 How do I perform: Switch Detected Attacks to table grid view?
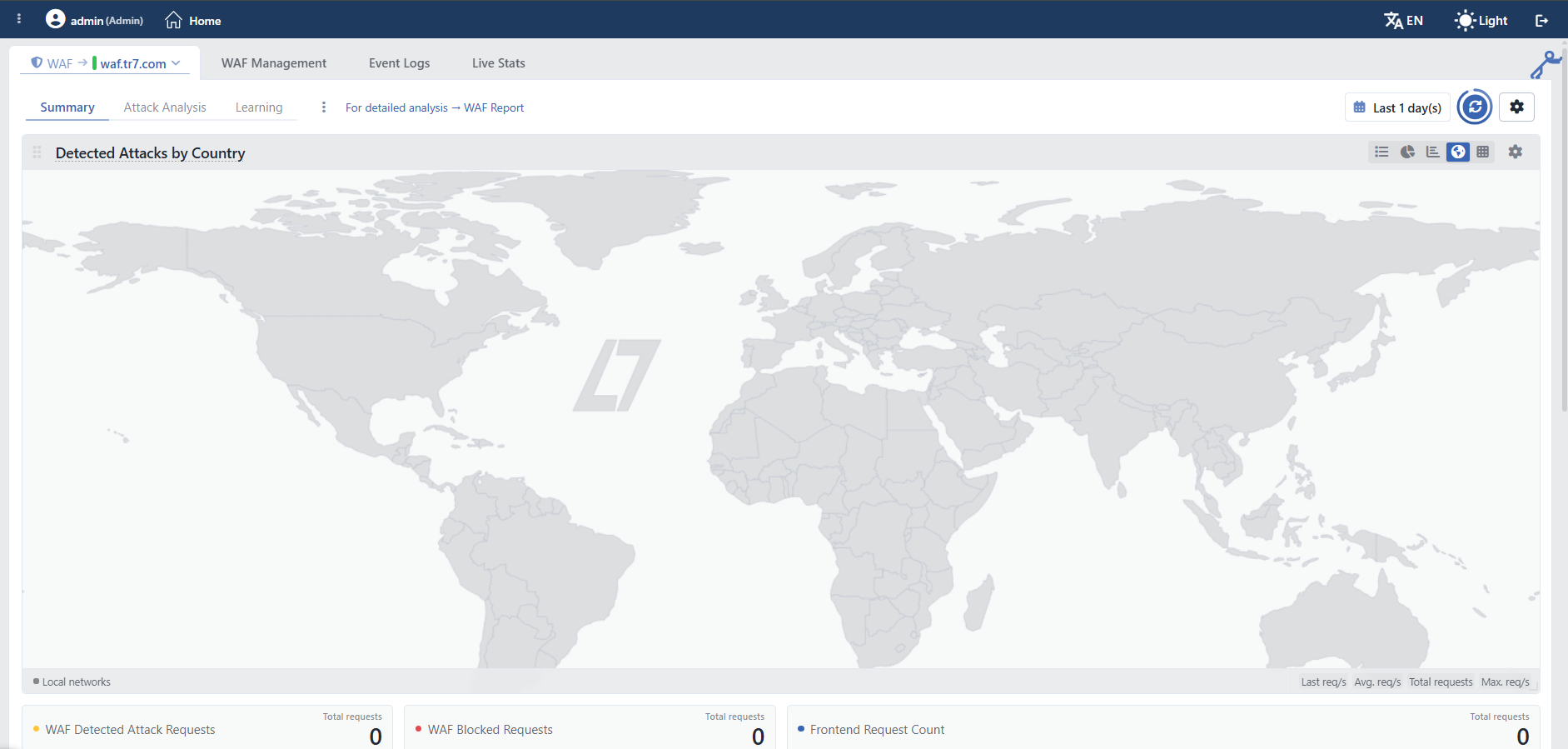click(1483, 152)
